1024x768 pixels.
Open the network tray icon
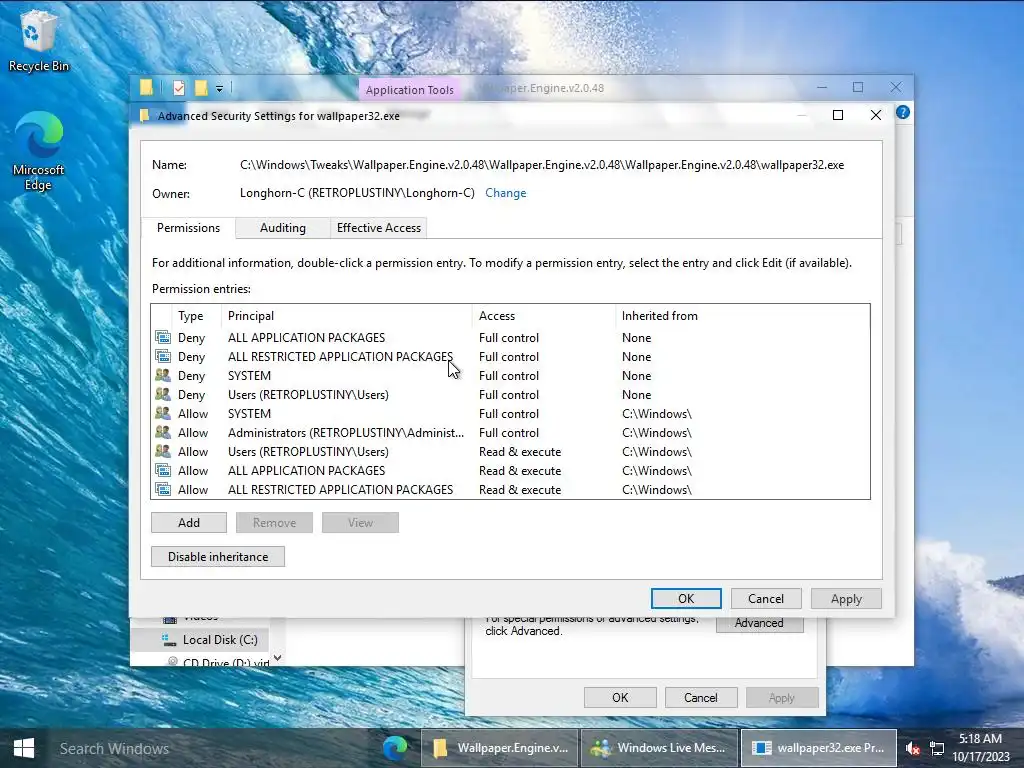936,748
